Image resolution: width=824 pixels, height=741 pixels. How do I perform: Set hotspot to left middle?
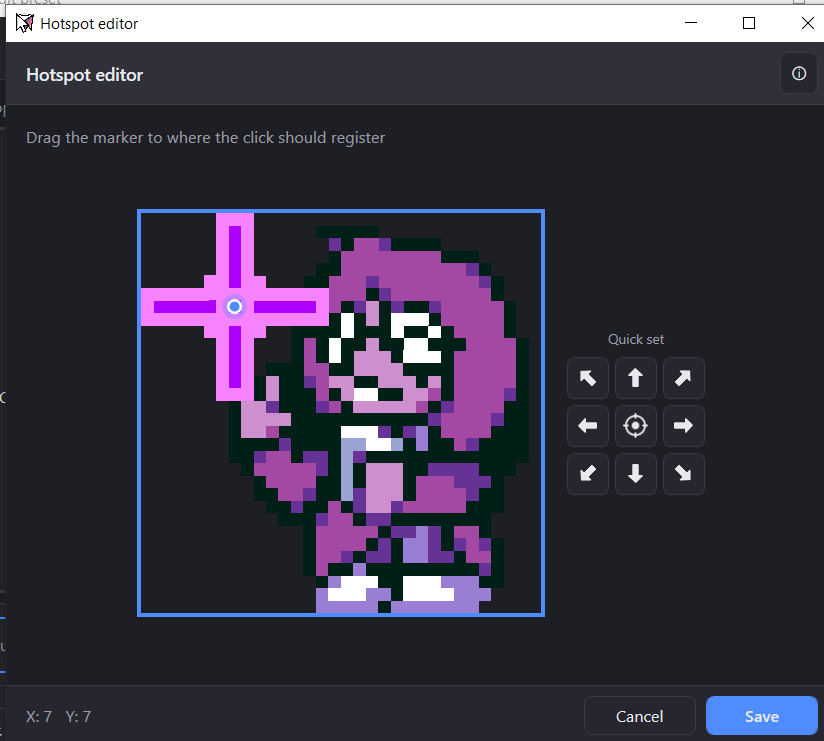tap(588, 426)
